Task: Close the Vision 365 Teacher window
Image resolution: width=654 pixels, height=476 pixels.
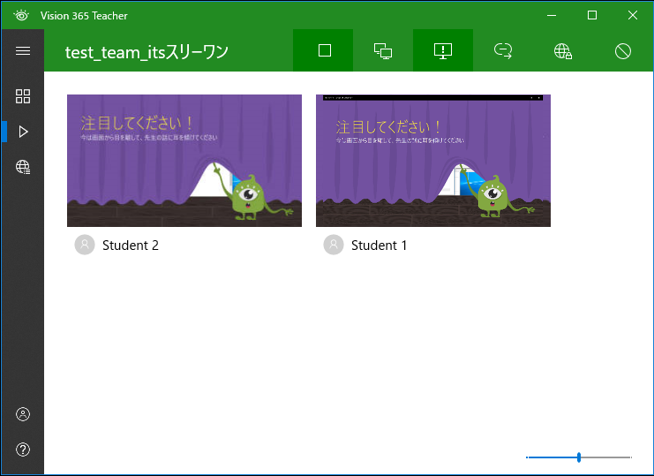Action: (x=632, y=15)
